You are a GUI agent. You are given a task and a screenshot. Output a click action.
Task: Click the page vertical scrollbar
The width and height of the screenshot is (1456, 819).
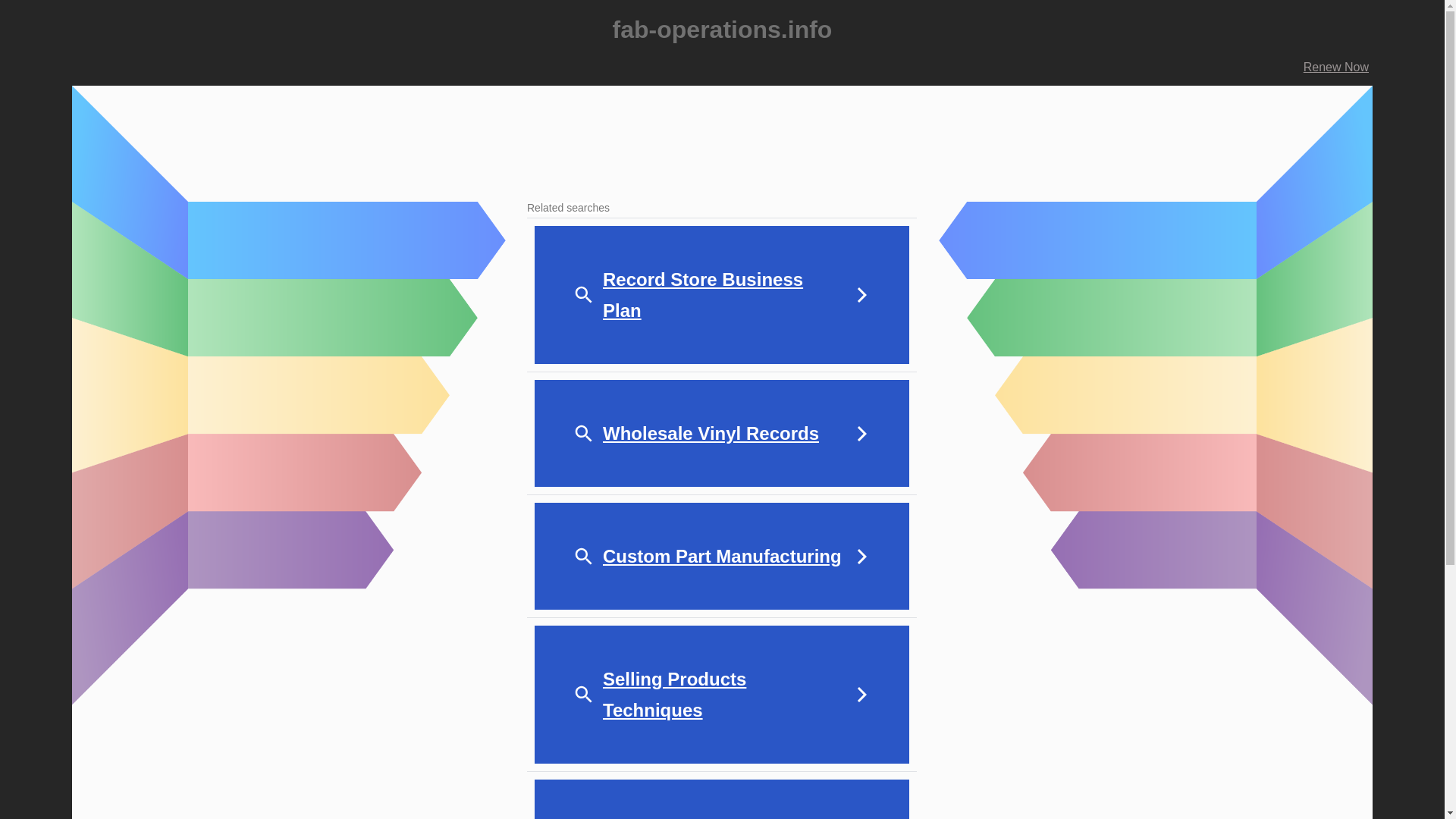[1450, 409]
